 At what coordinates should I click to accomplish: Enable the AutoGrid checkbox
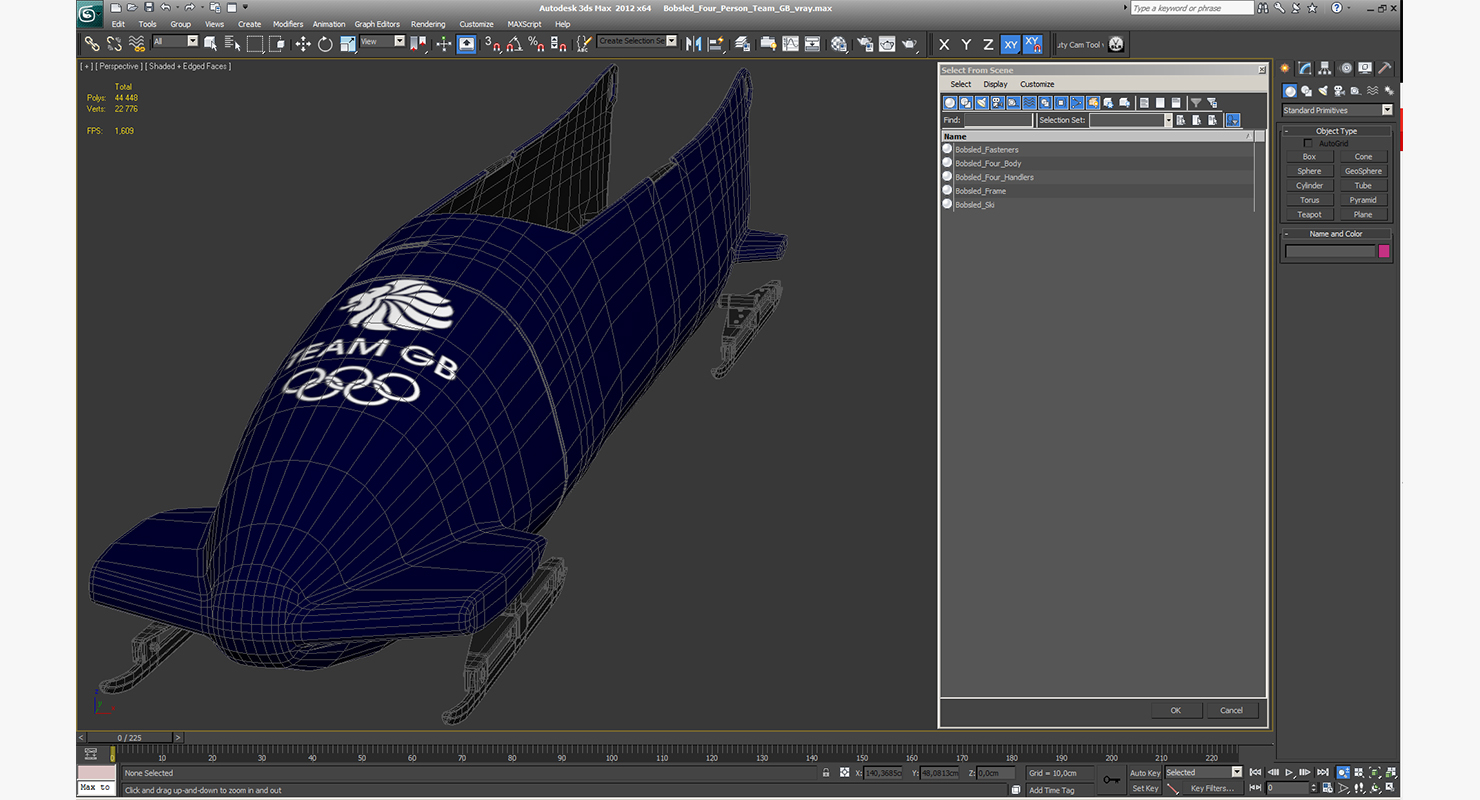point(1308,144)
